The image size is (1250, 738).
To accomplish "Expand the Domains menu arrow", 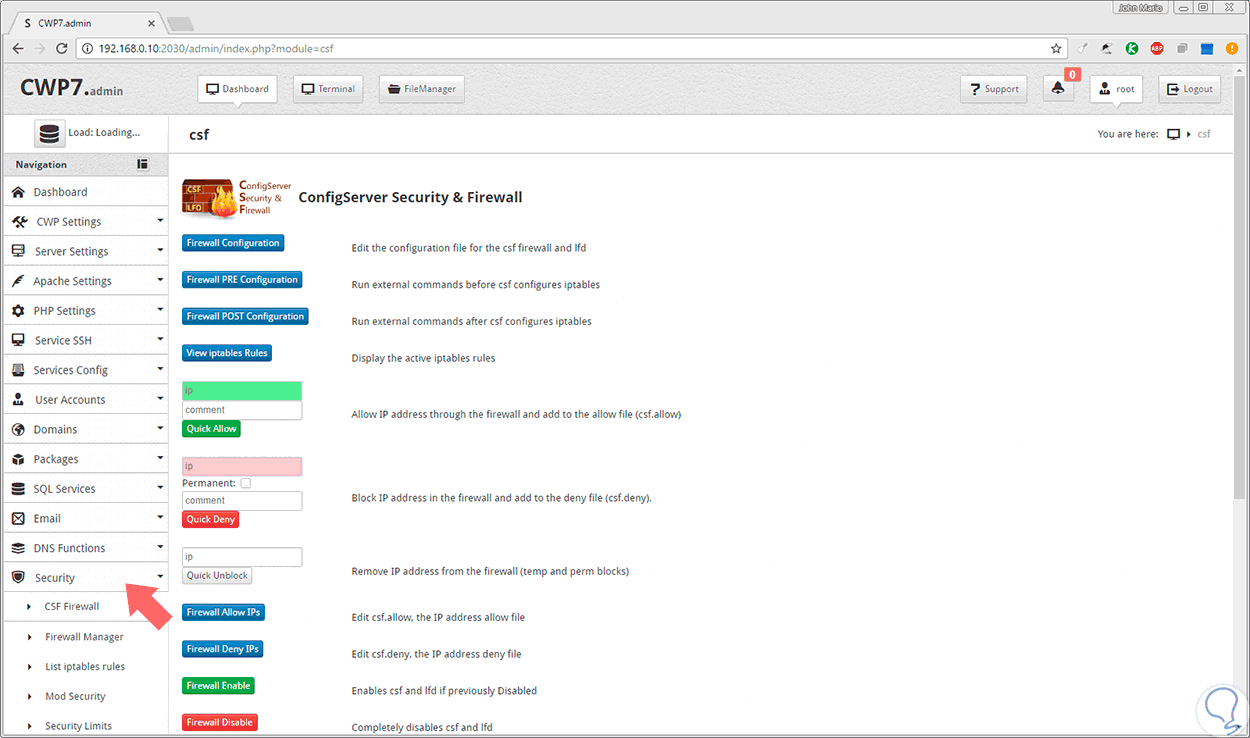I will pyautogui.click(x=160, y=428).
